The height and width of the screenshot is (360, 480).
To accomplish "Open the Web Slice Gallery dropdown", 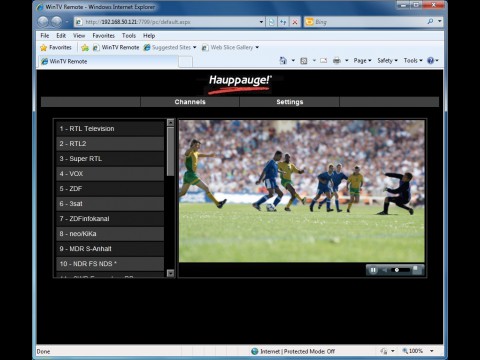I will (x=230, y=48).
